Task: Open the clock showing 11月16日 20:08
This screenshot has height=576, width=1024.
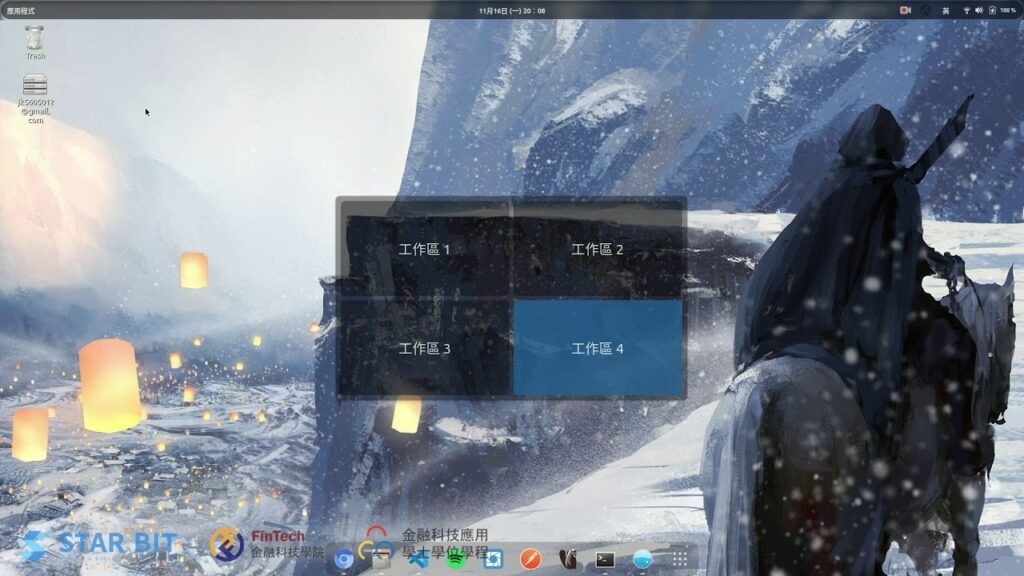Action: (512, 10)
